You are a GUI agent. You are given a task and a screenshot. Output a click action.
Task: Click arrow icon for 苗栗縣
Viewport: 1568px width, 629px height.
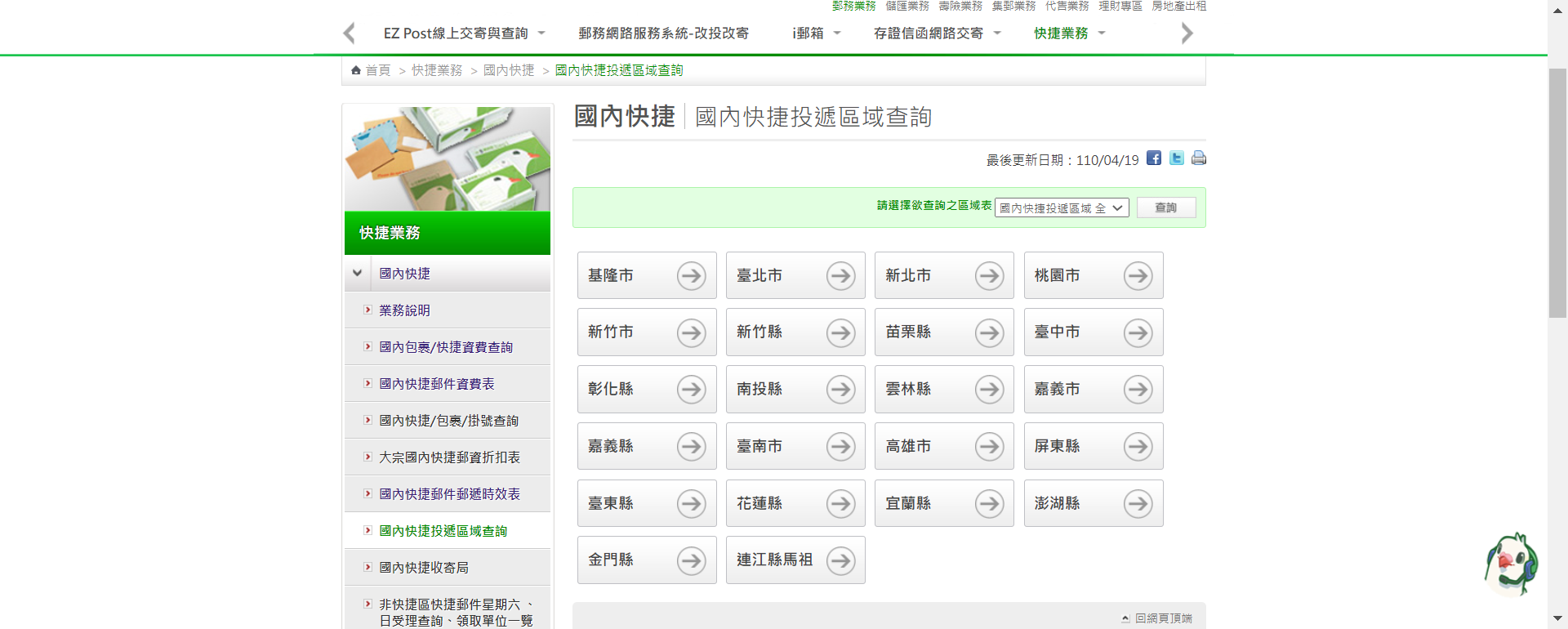pyautogui.click(x=989, y=332)
